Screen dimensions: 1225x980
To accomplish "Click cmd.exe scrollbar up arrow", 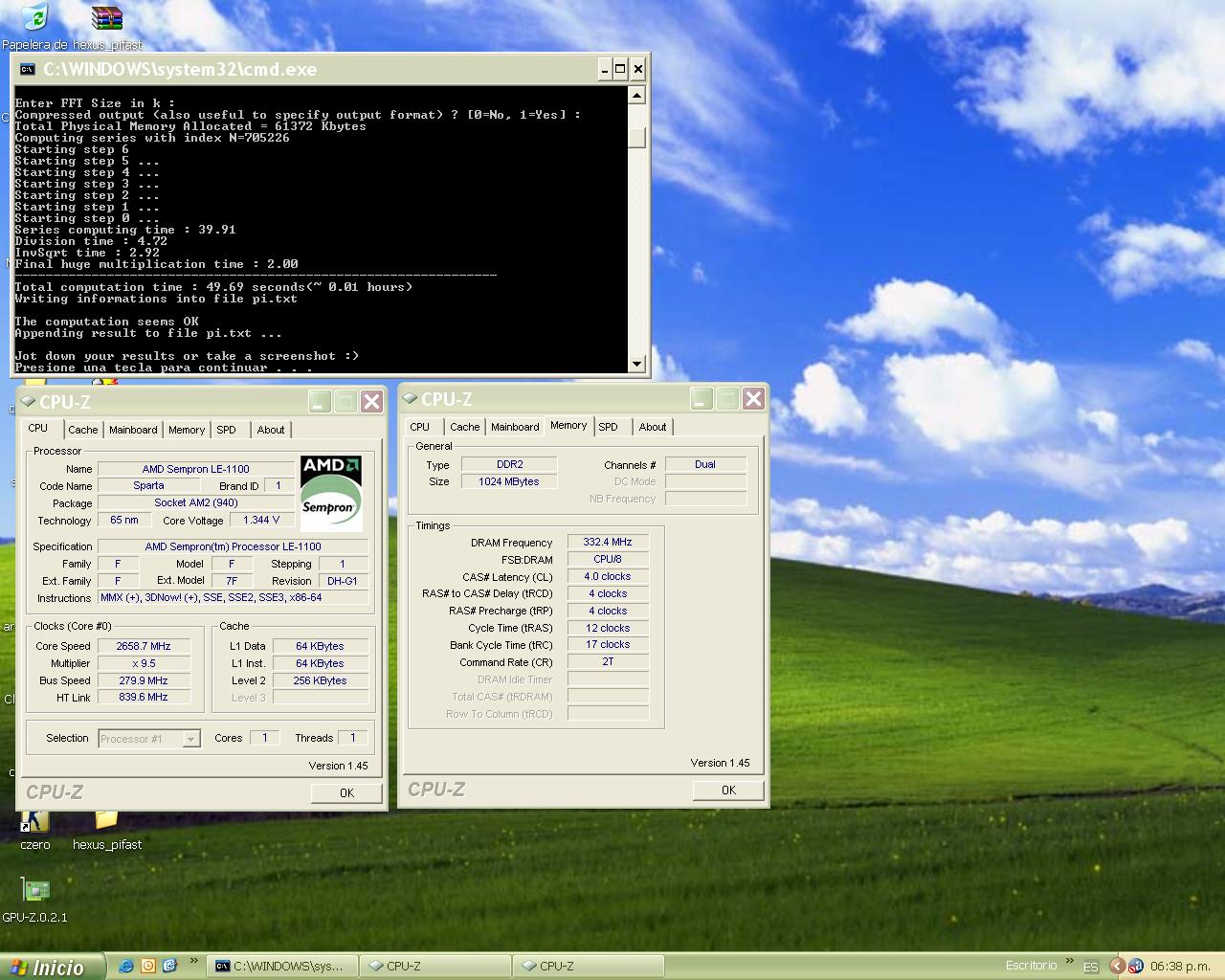I will 637,95.
